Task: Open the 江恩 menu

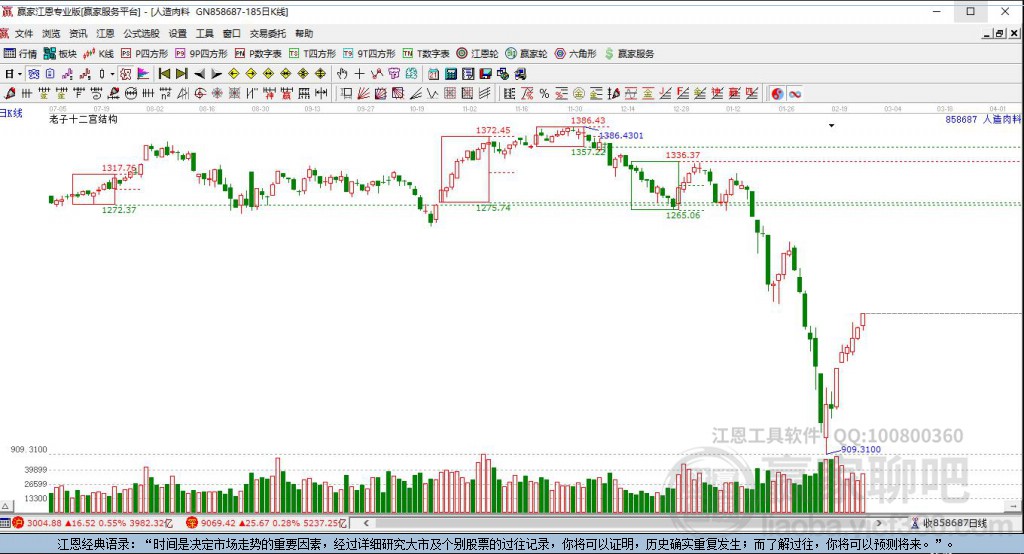Action: click(x=105, y=33)
